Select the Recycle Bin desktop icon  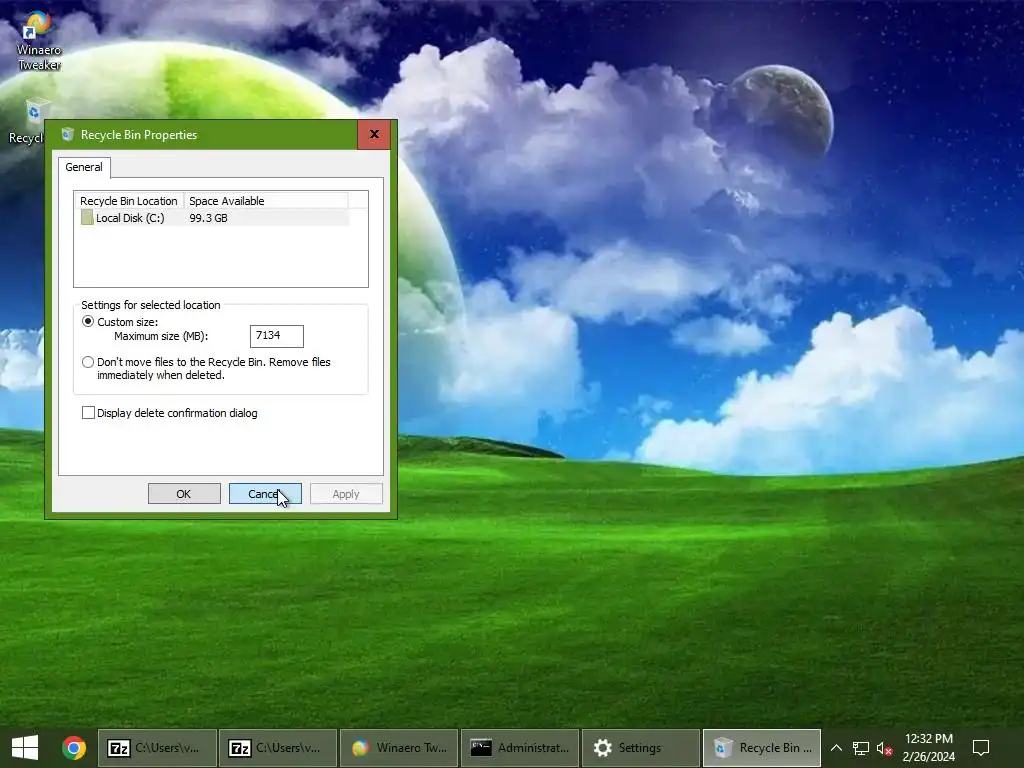(x=27, y=121)
